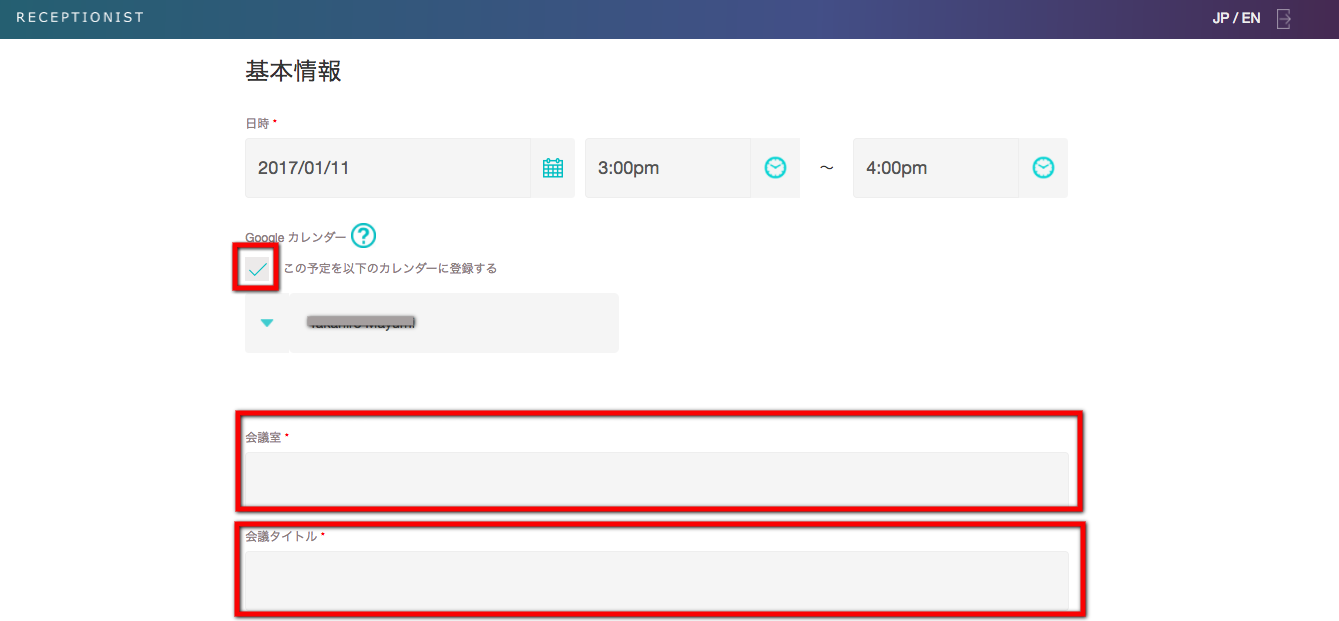
Task: Open the date picker calendar icon
Action: [x=552, y=168]
